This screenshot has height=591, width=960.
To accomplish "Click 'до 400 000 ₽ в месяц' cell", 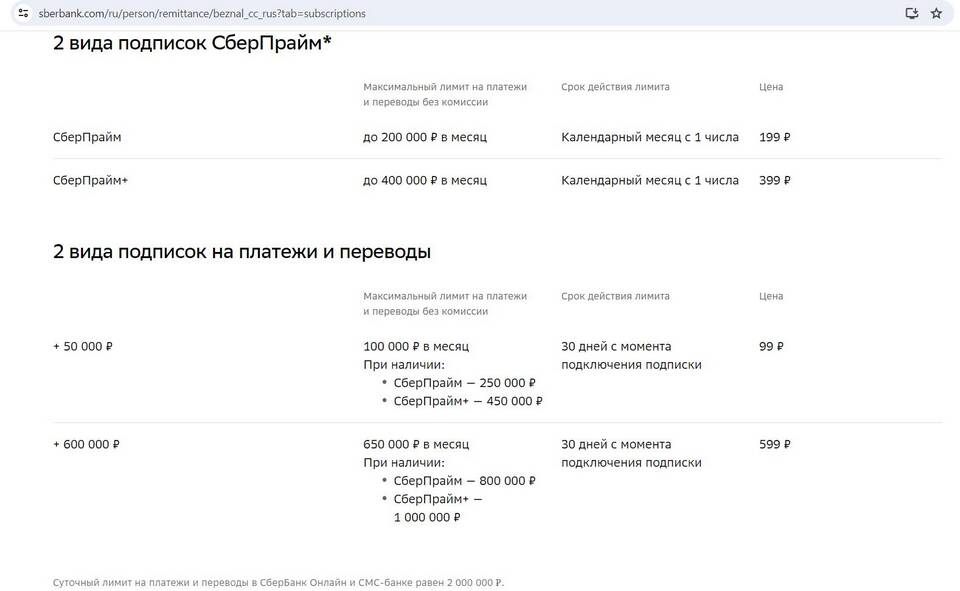I will 424,180.
